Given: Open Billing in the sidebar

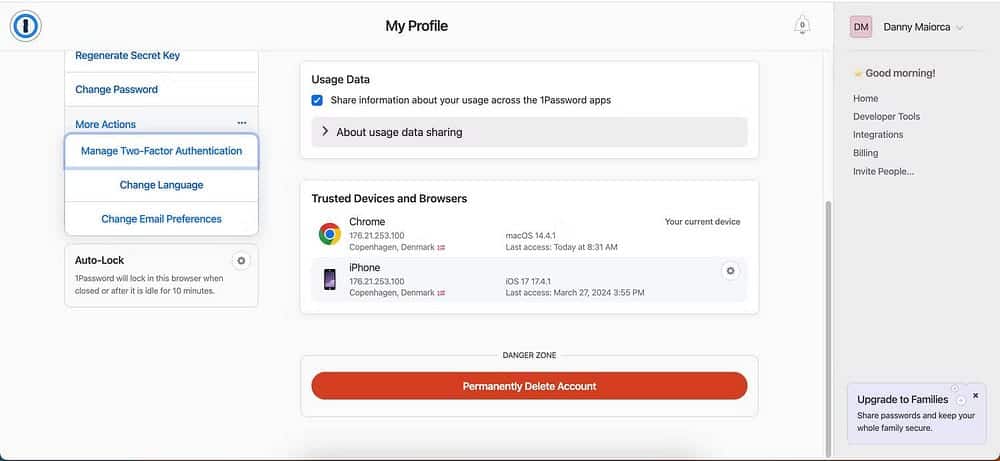Looking at the screenshot, I should (865, 153).
